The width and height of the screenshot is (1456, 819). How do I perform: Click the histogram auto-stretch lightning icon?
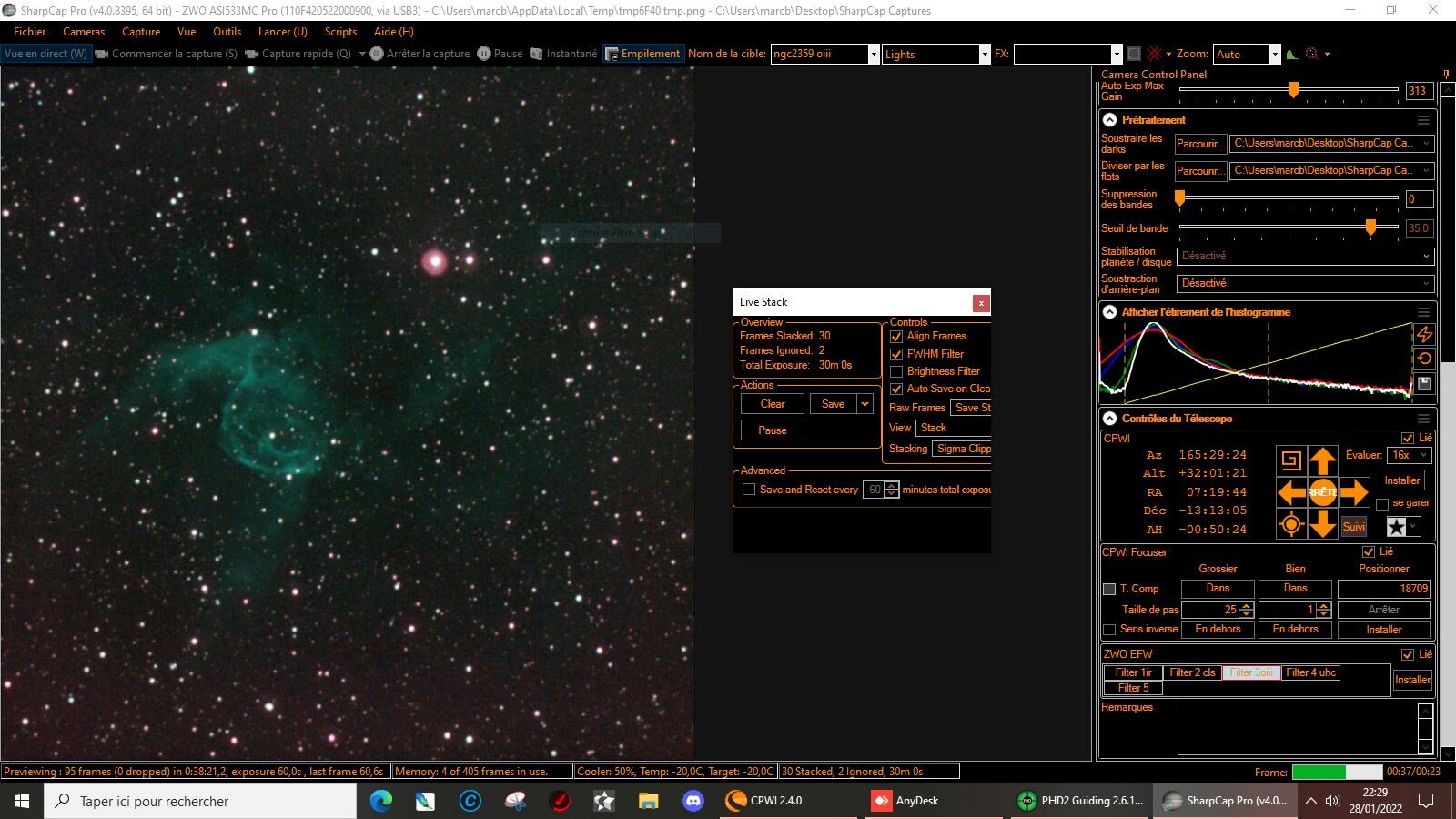(x=1425, y=334)
